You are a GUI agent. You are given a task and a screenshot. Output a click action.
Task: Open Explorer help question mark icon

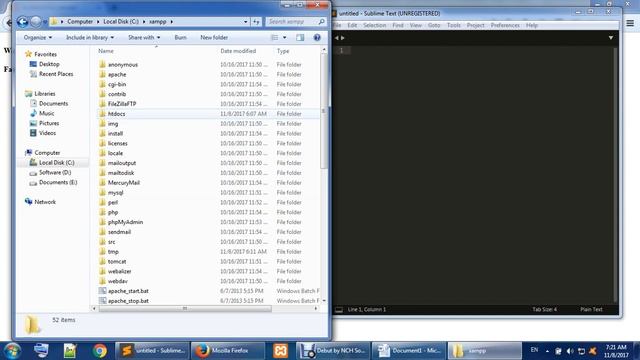[317, 38]
